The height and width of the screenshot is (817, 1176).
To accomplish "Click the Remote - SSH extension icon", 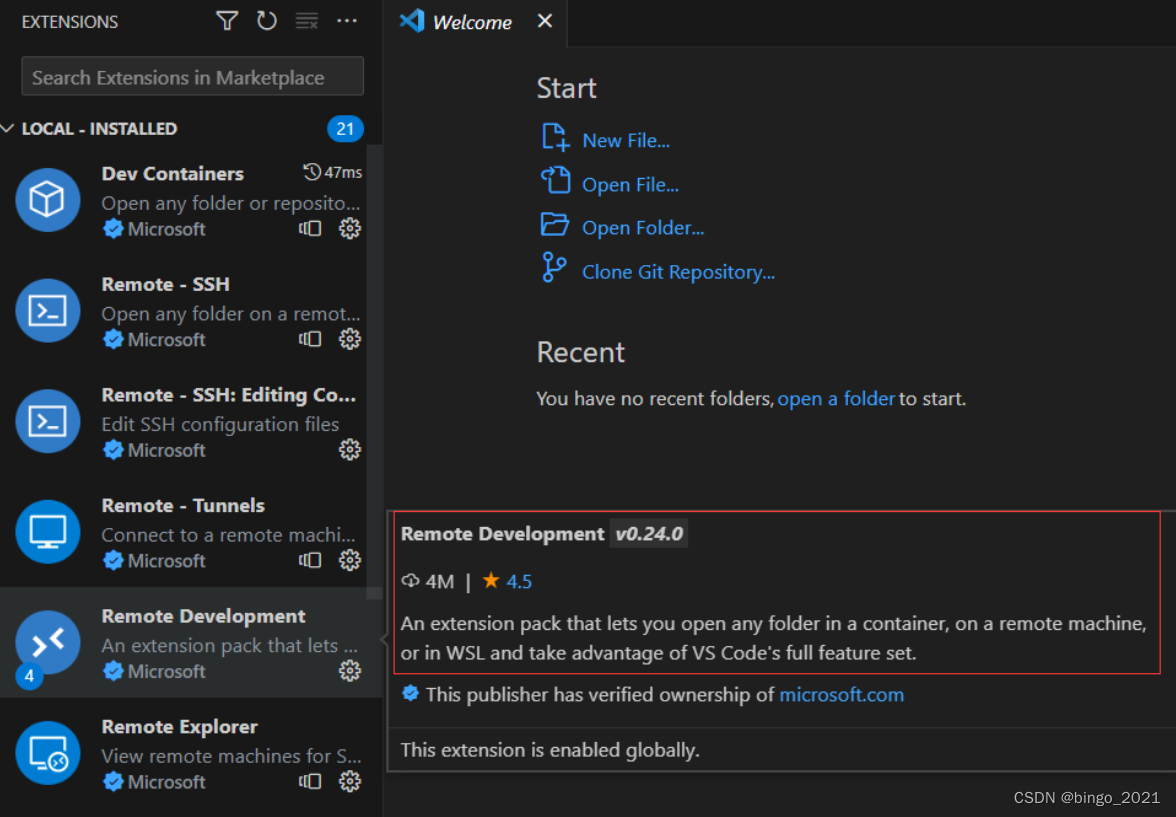I will (47, 310).
